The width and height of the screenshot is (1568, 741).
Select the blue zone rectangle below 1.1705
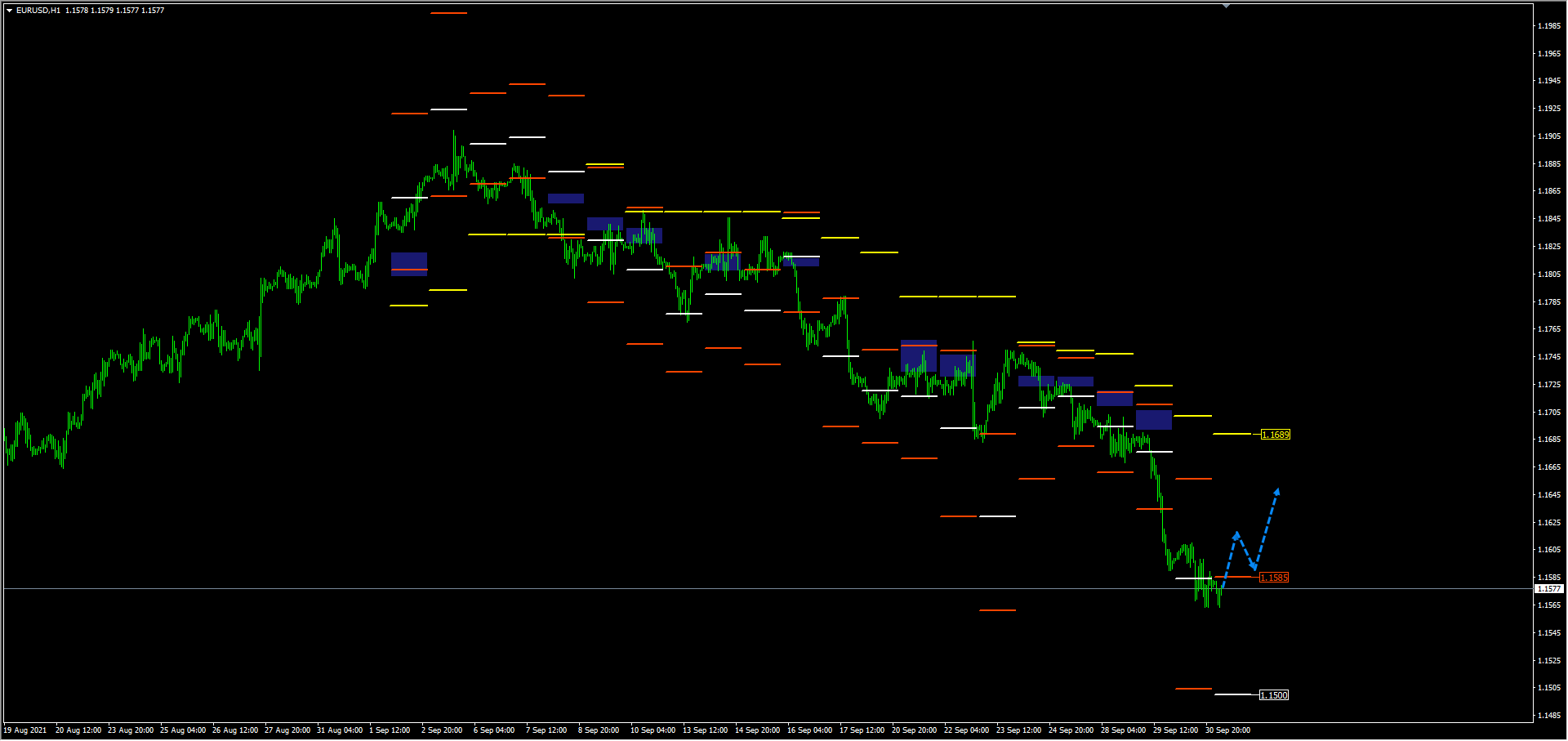(x=1153, y=420)
